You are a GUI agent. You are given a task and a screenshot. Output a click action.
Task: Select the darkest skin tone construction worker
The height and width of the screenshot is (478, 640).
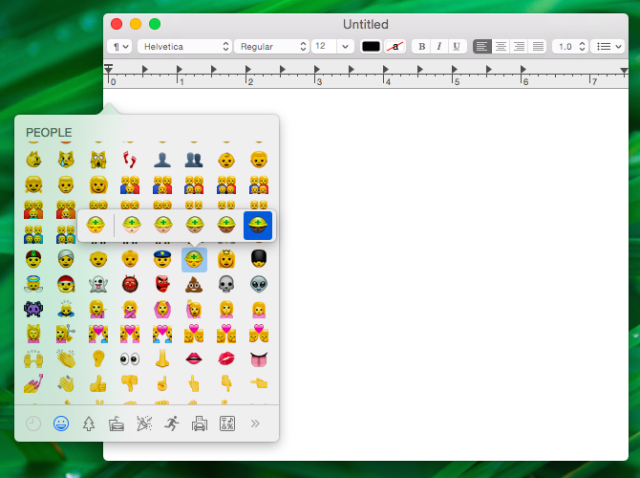click(x=258, y=225)
